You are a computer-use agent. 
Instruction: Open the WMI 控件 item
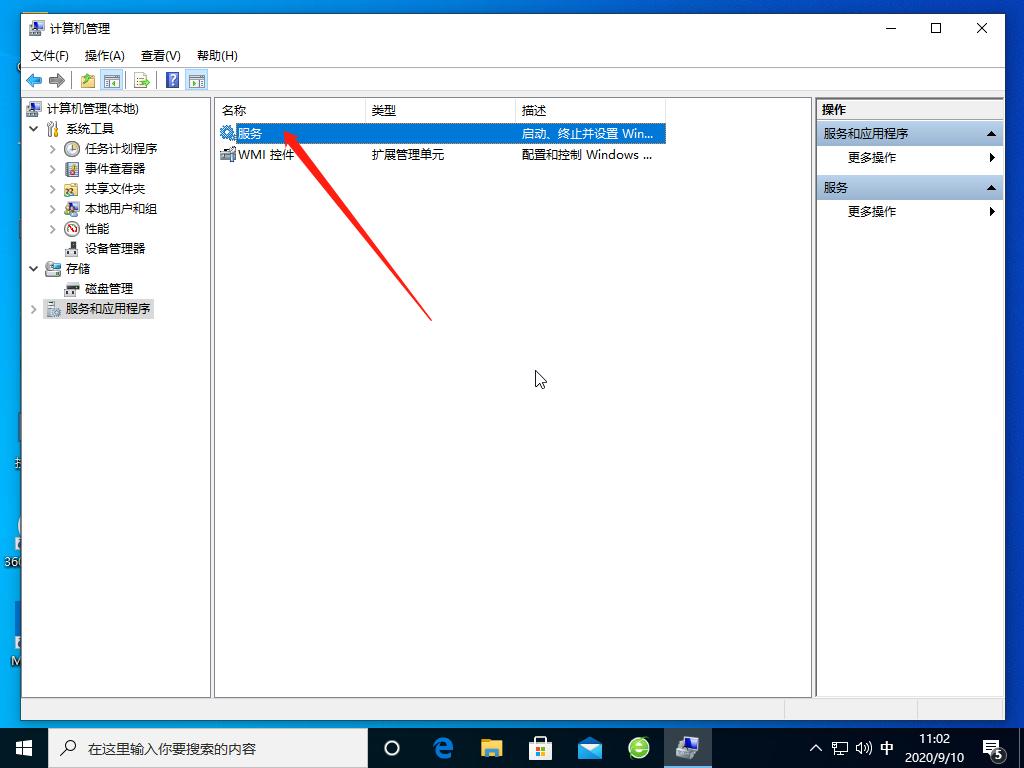pyautogui.click(x=266, y=154)
